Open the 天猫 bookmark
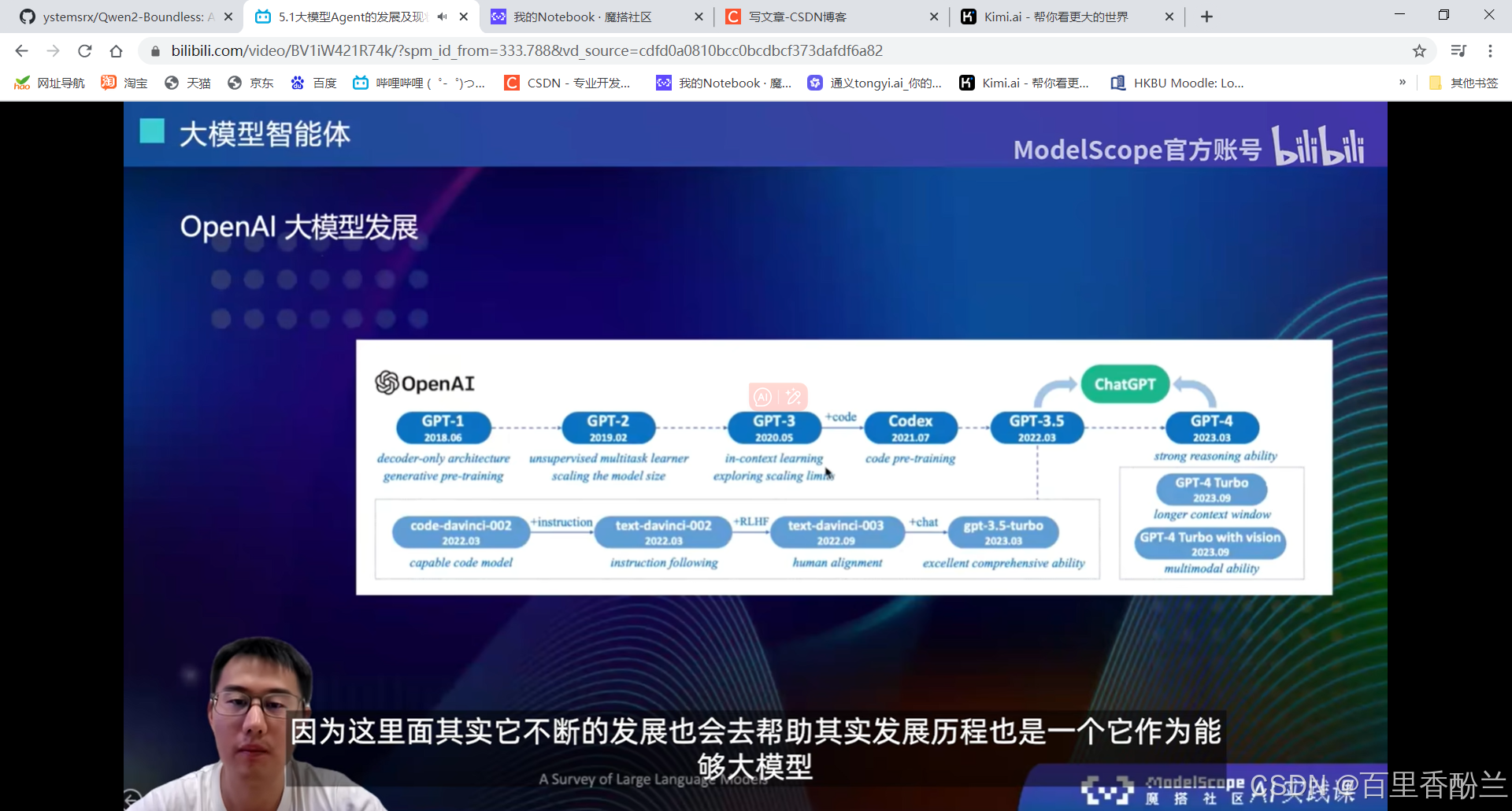 pyautogui.click(x=187, y=83)
